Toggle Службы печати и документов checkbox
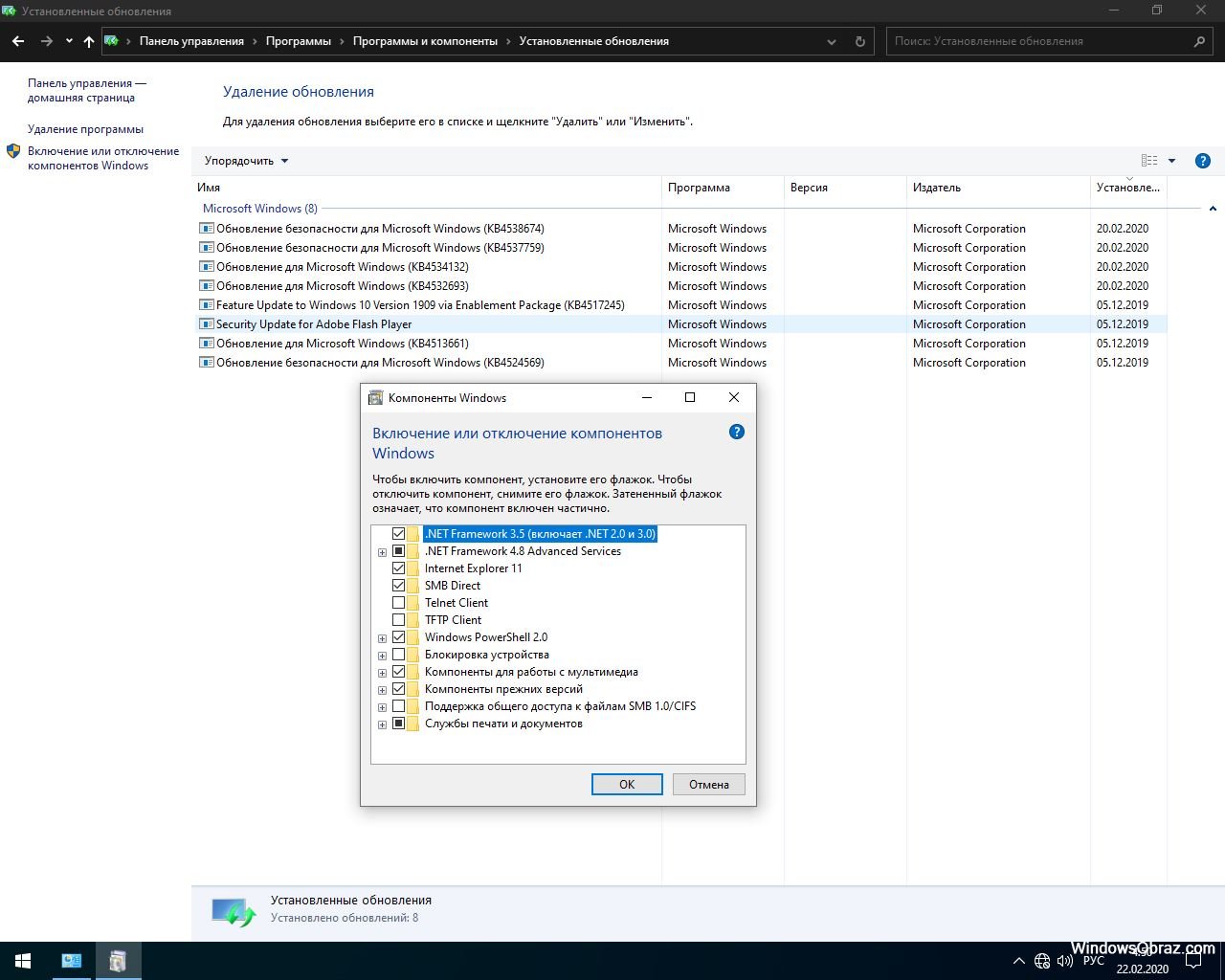Screen dimensions: 1225x980 (x=399, y=724)
